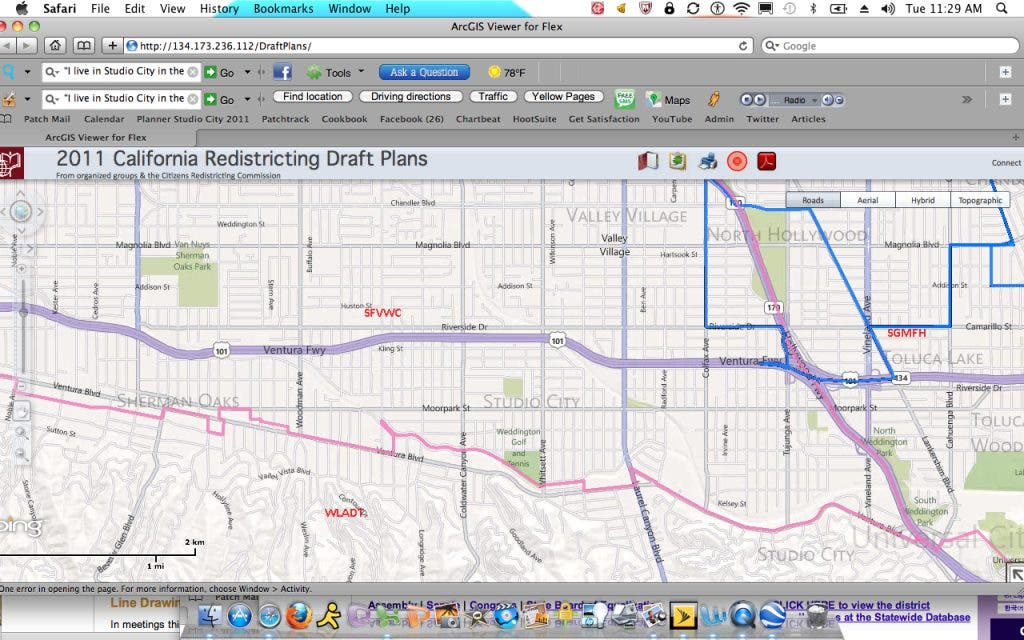Open the bookmarks book icon in draft plans header

[647, 161]
